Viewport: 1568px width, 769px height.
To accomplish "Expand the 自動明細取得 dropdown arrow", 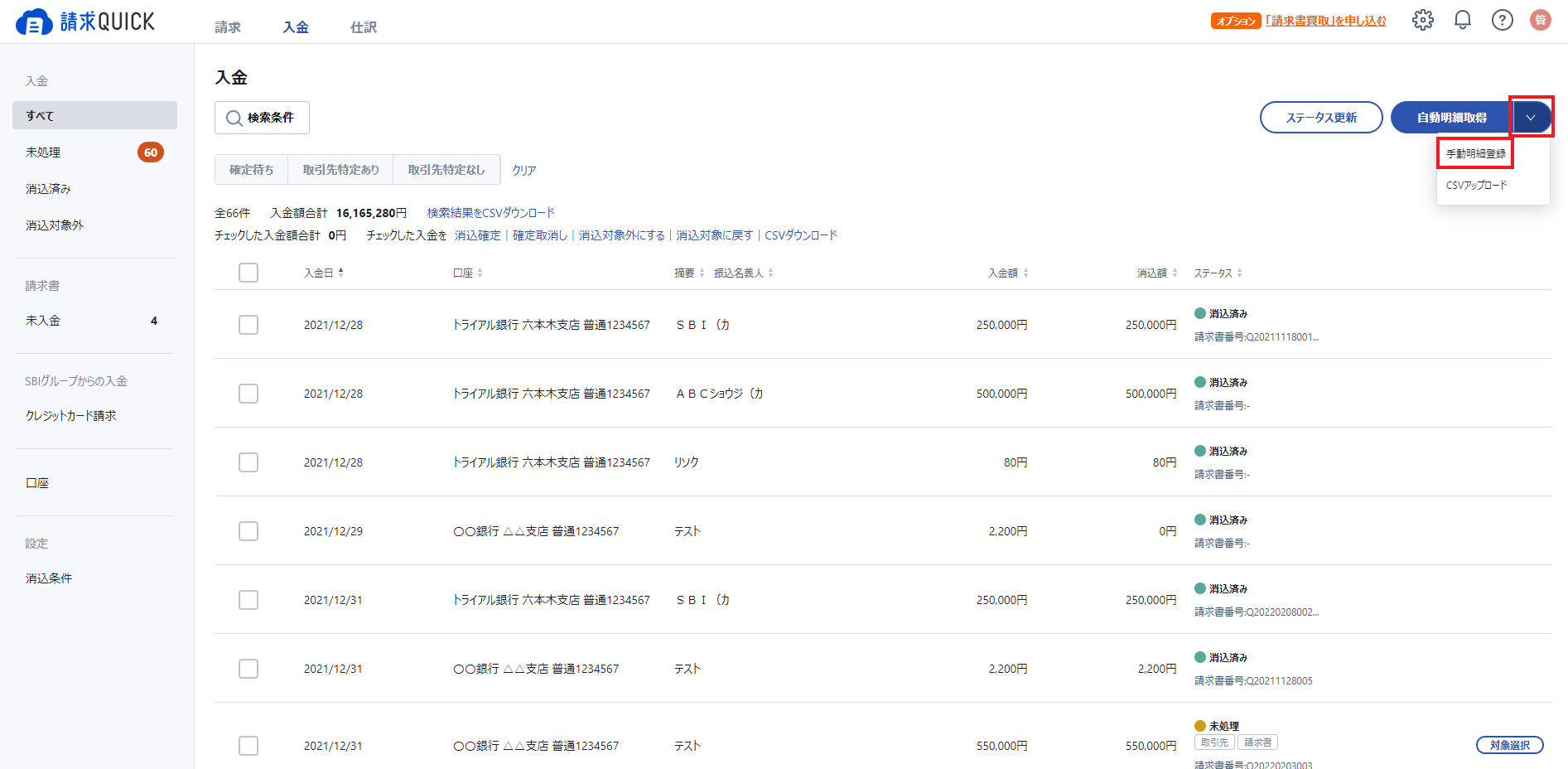I will [1530, 118].
